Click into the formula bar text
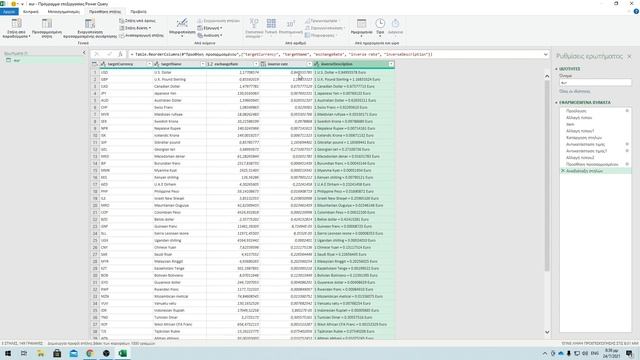 [x=335, y=54]
